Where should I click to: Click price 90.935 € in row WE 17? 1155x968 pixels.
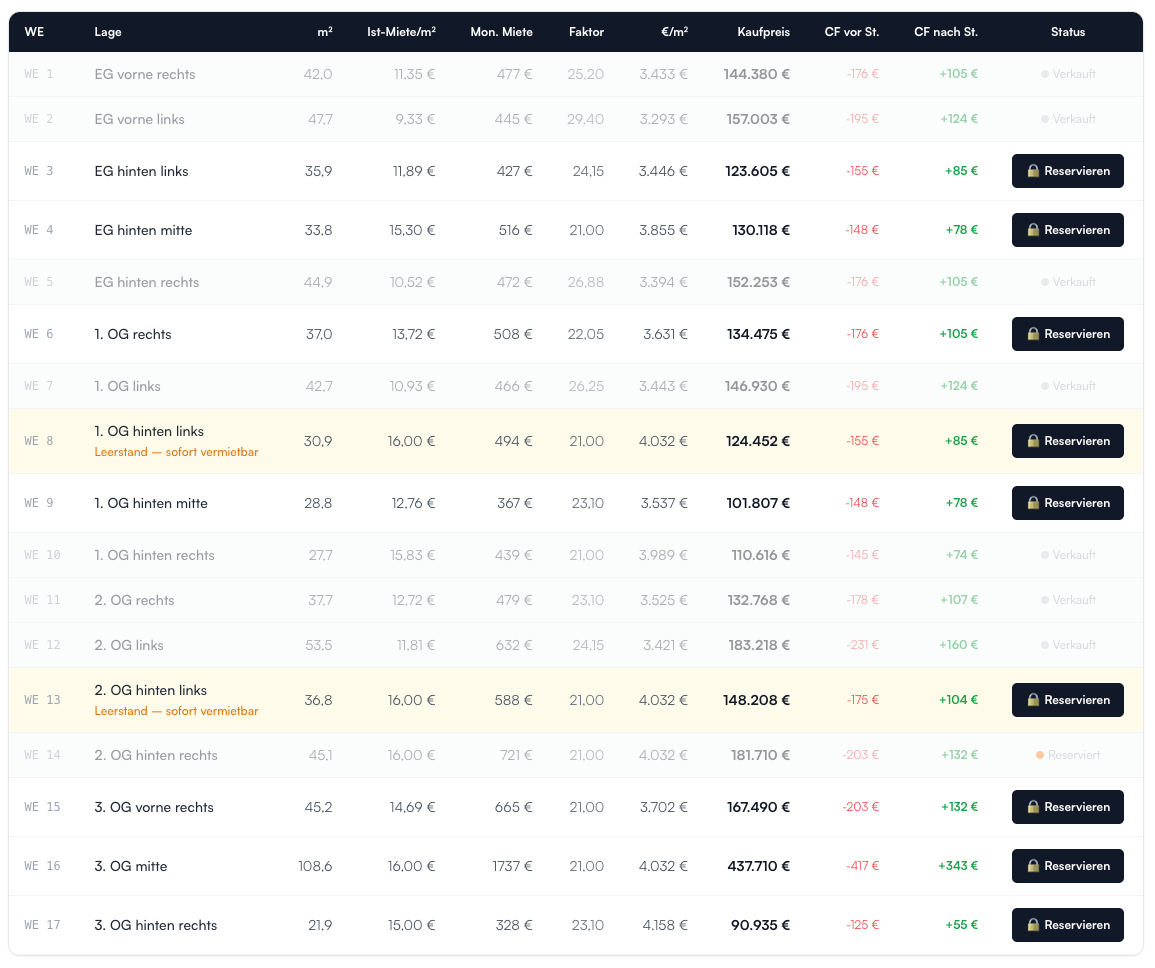point(760,925)
